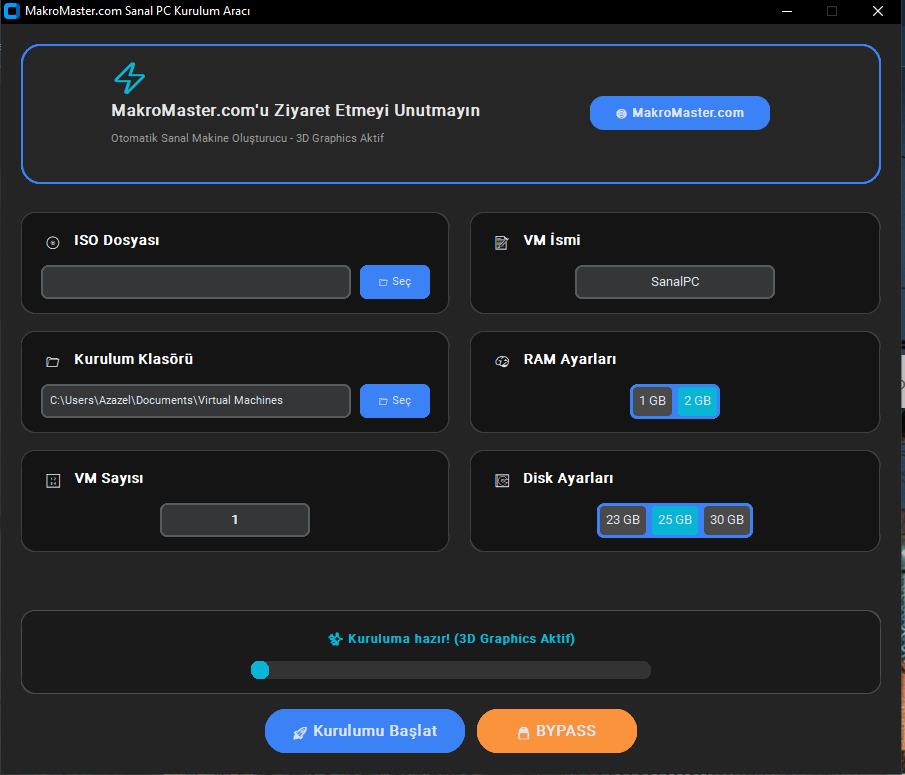
Task: Browse for Kurulum Klasörü with Seç
Action: (395, 400)
